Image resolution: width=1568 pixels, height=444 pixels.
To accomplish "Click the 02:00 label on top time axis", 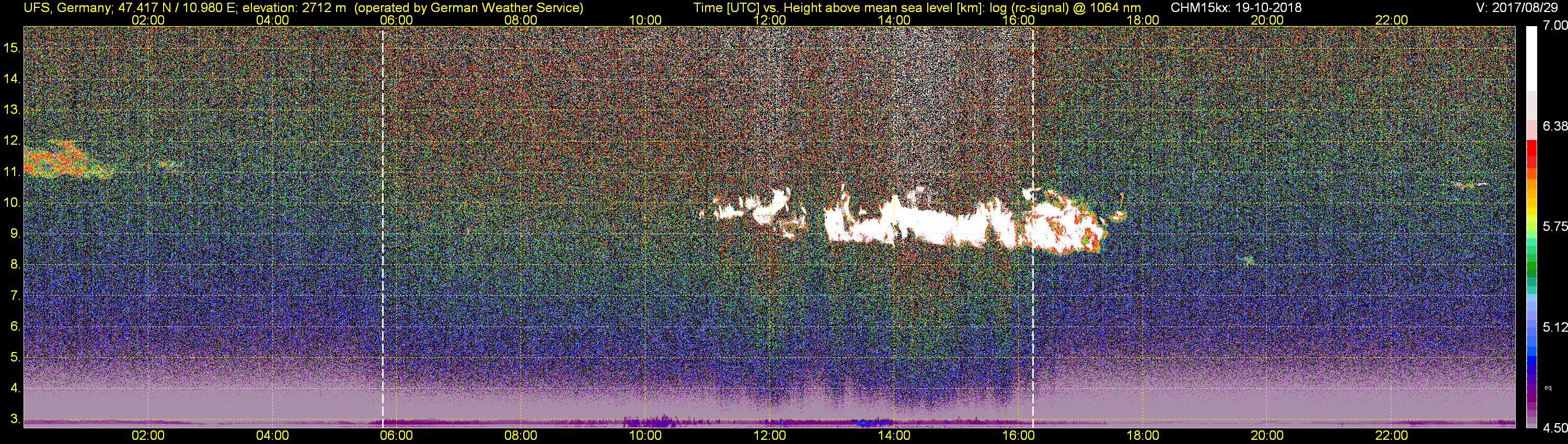I will coord(148,20).
